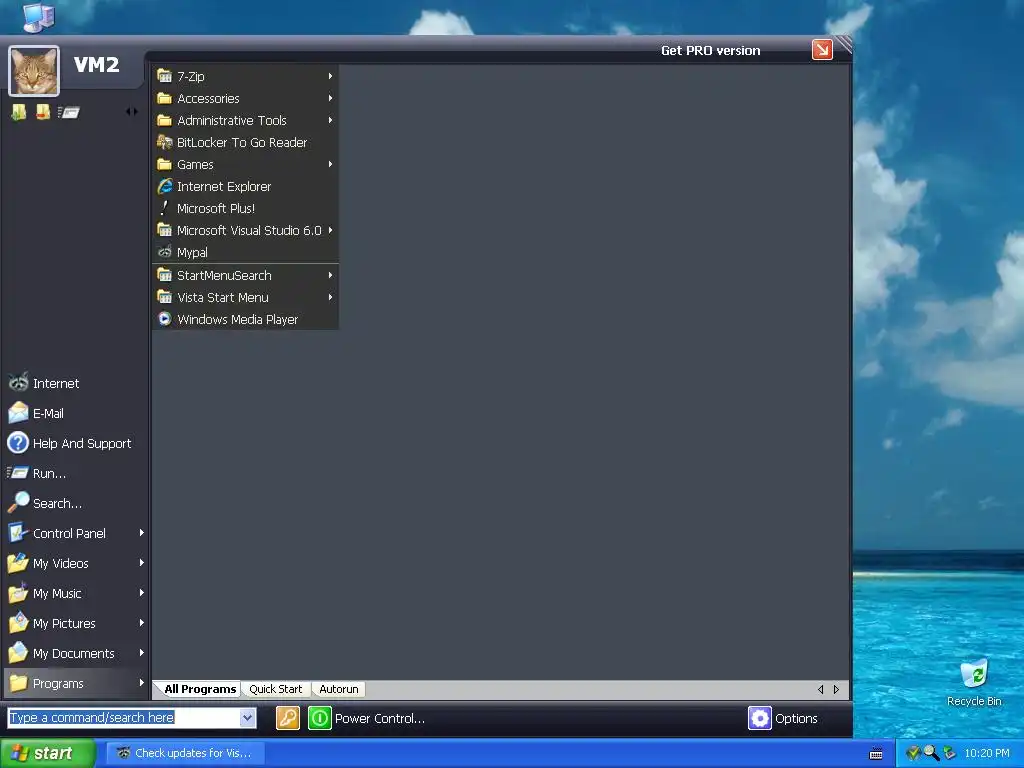Click the Get PRO version link
Screen dimensions: 1024x768
tap(711, 50)
